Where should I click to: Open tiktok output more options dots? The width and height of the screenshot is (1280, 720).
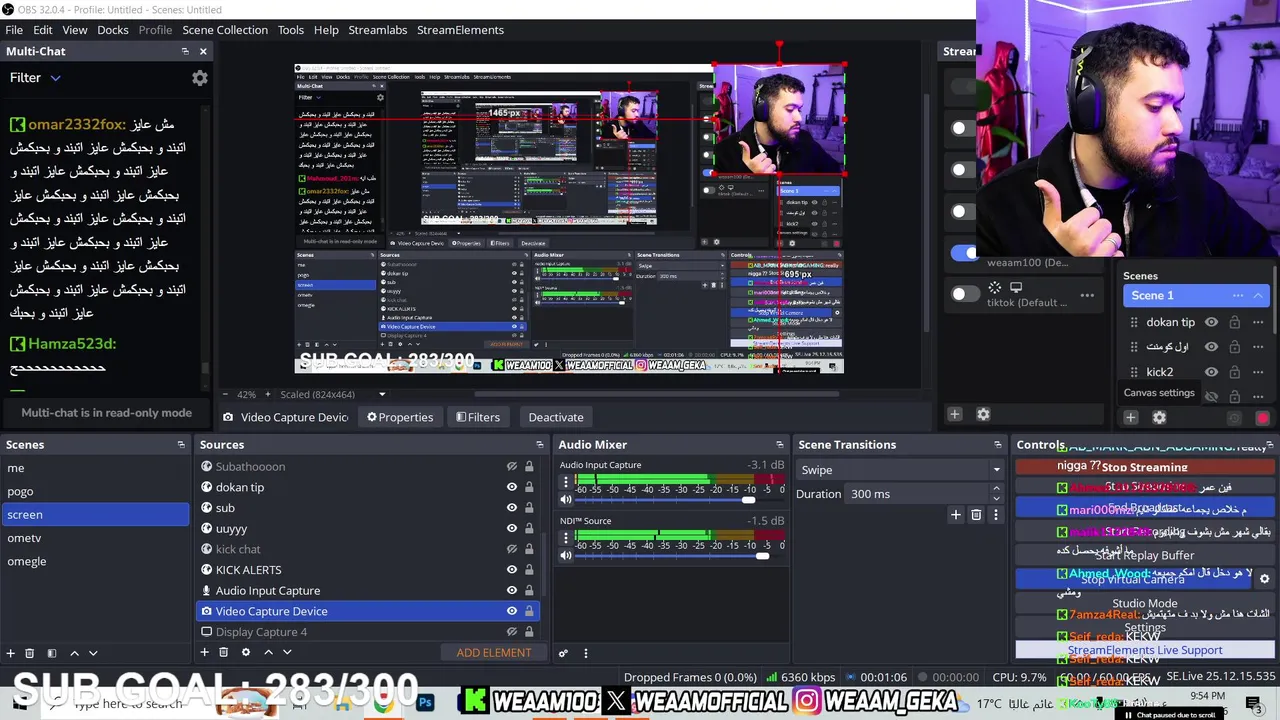(x=1087, y=295)
